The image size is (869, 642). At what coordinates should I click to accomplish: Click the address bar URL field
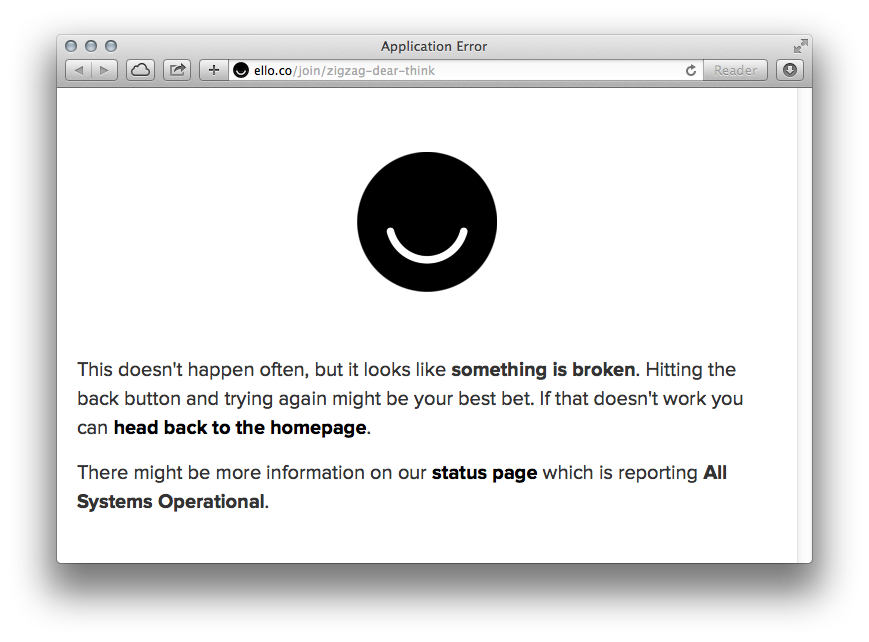[466, 70]
